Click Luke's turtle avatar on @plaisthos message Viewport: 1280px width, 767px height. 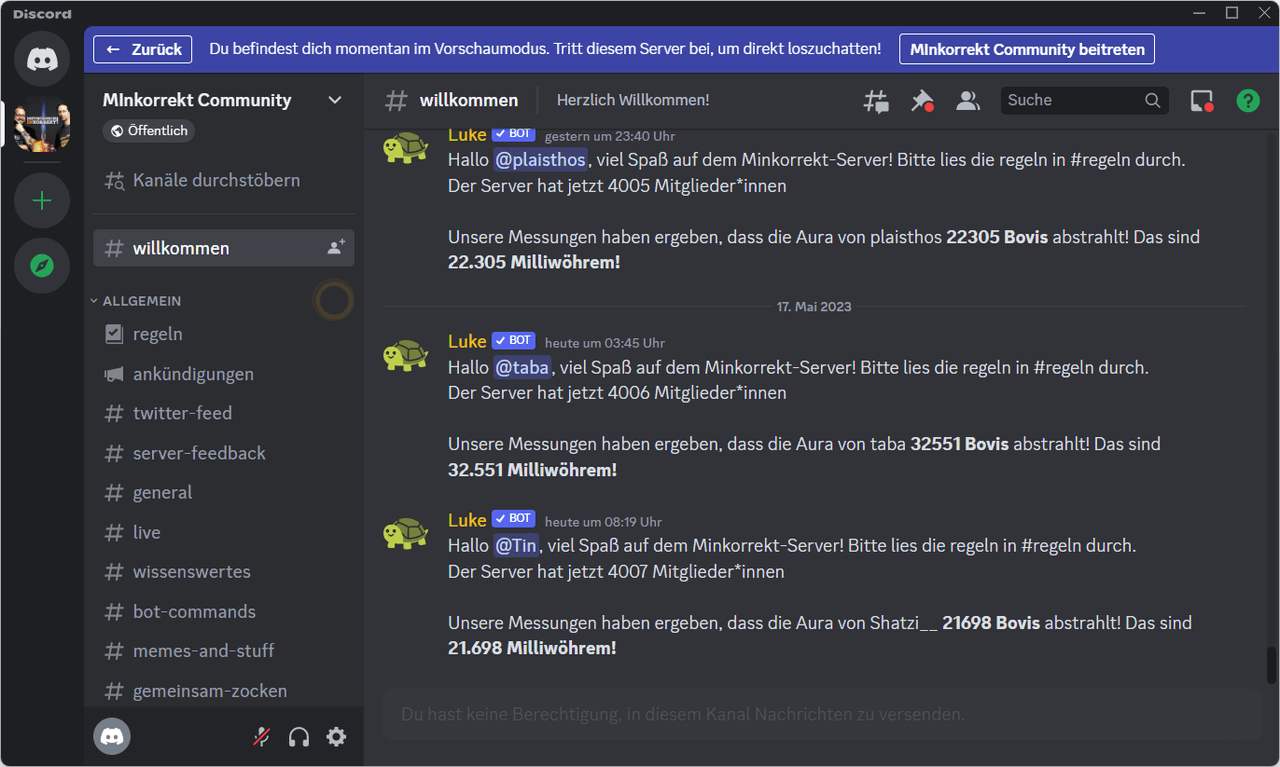[406, 147]
